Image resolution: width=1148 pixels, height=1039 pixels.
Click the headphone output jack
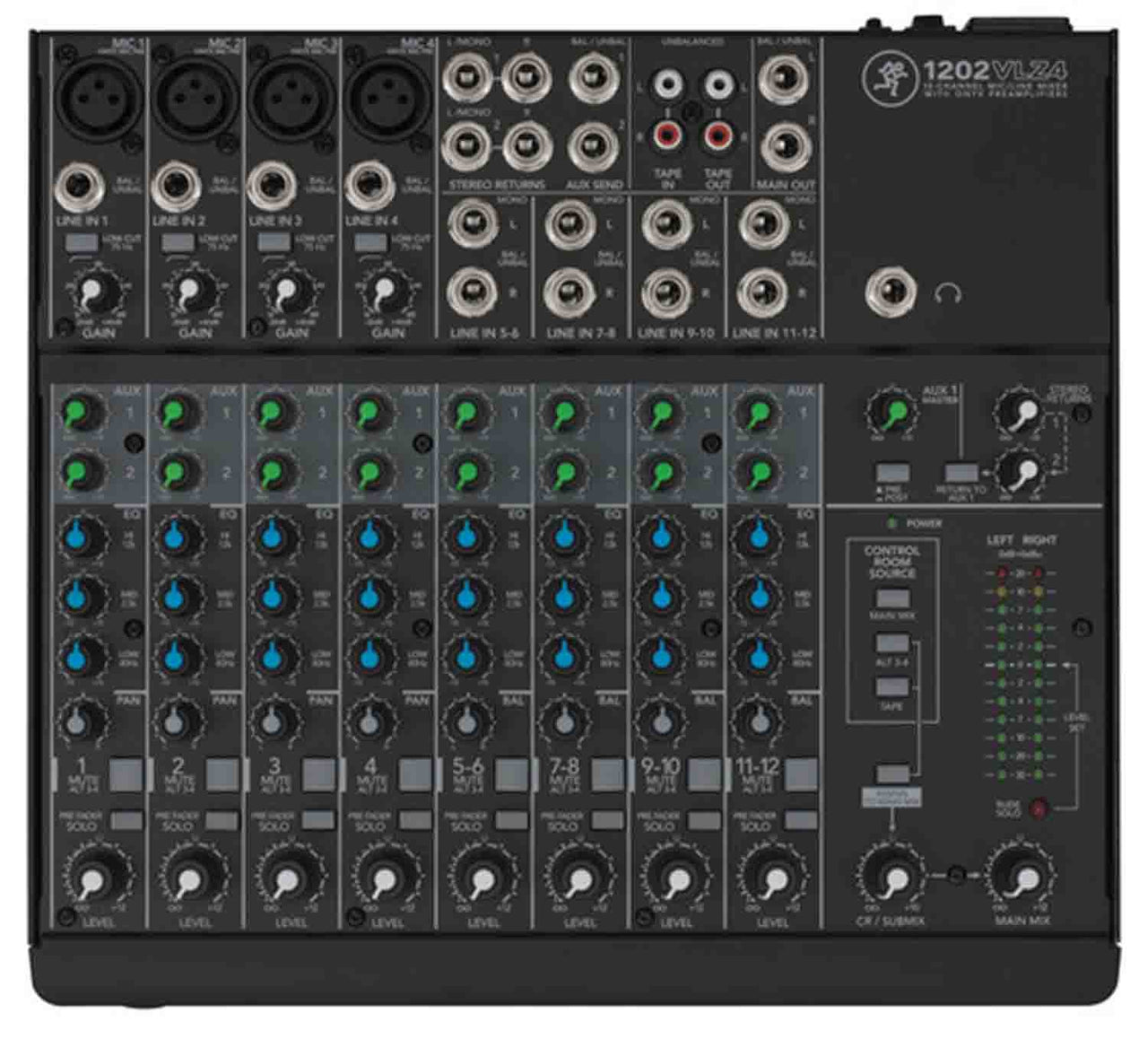(892, 292)
